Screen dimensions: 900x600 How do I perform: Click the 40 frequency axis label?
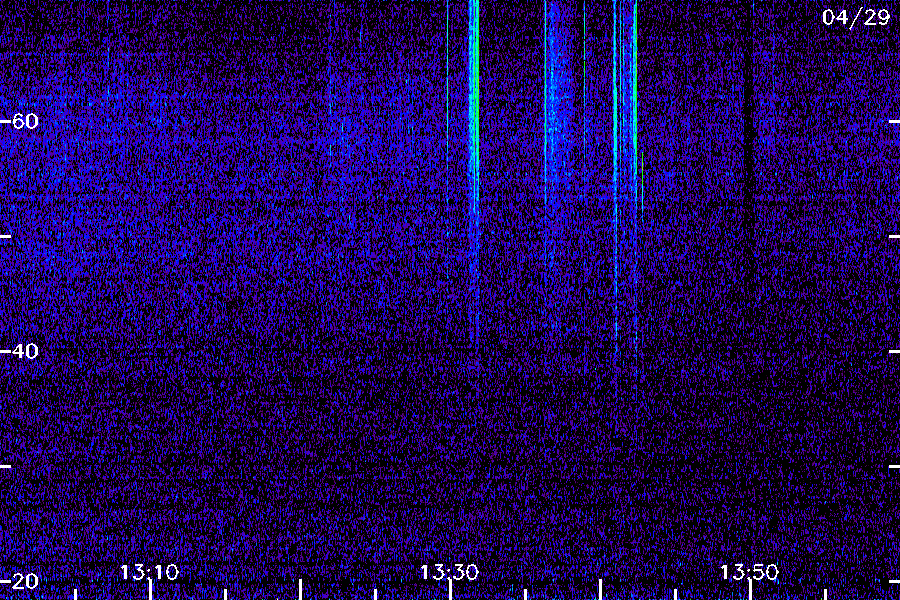pos(25,351)
